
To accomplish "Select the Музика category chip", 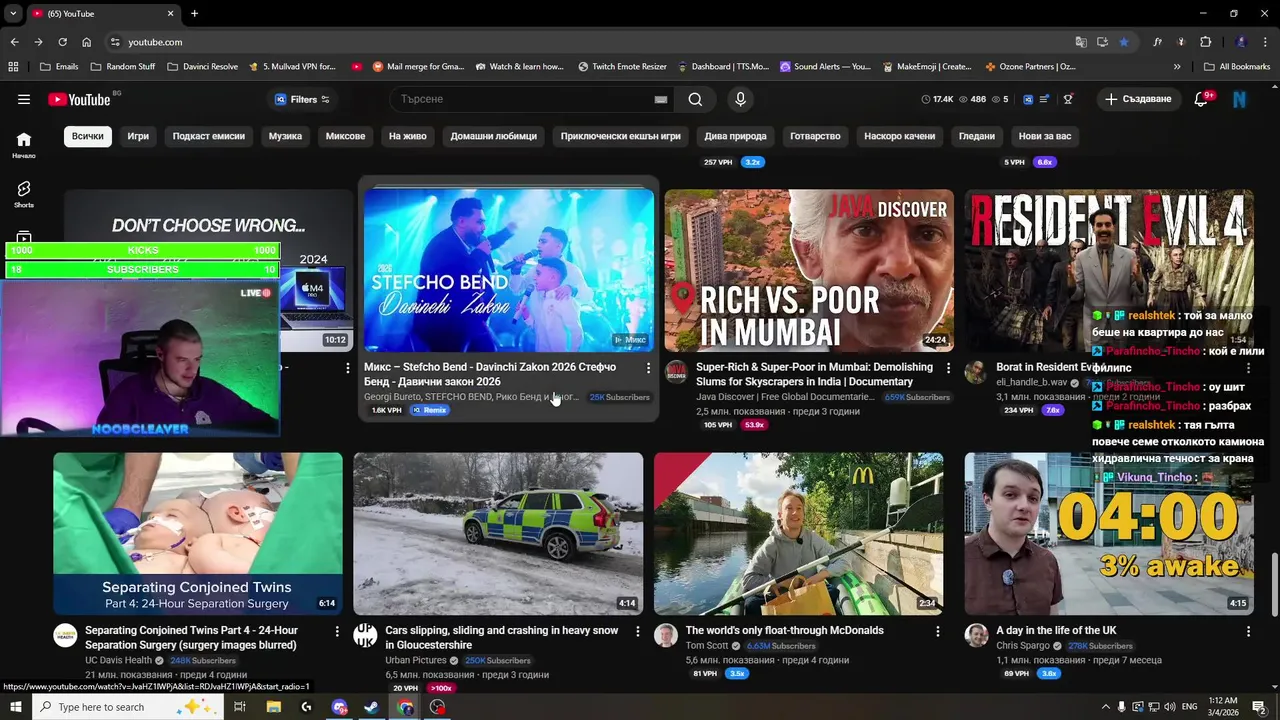I will coord(285,136).
